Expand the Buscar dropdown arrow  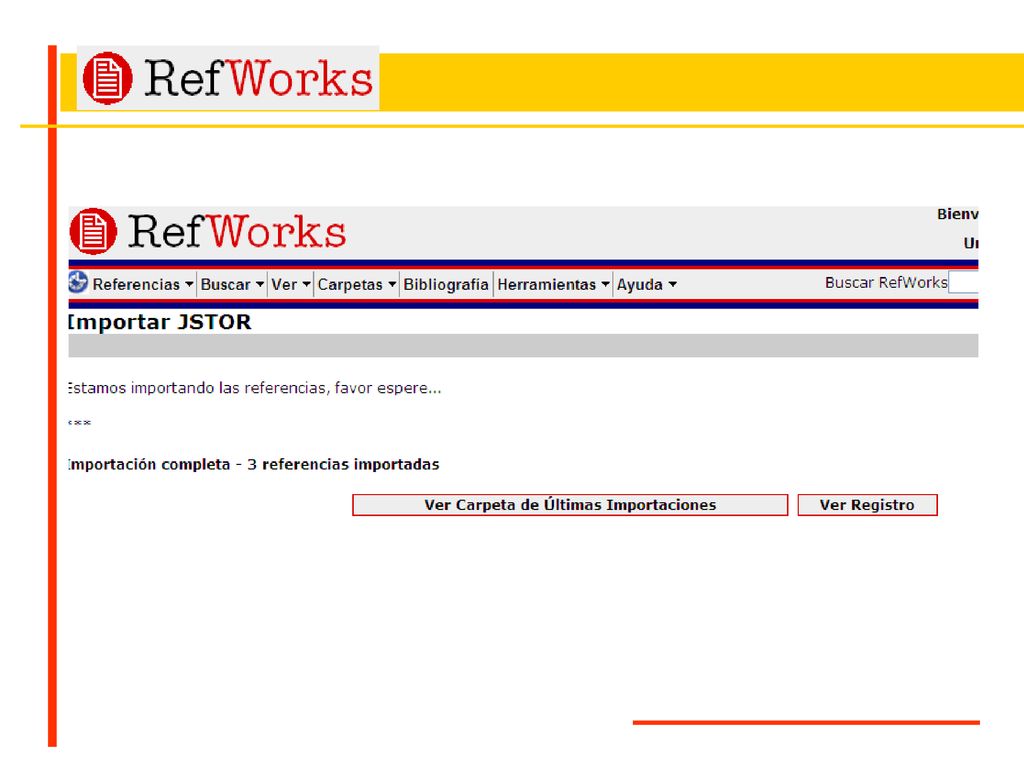pyautogui.click(x=259, y=284)
